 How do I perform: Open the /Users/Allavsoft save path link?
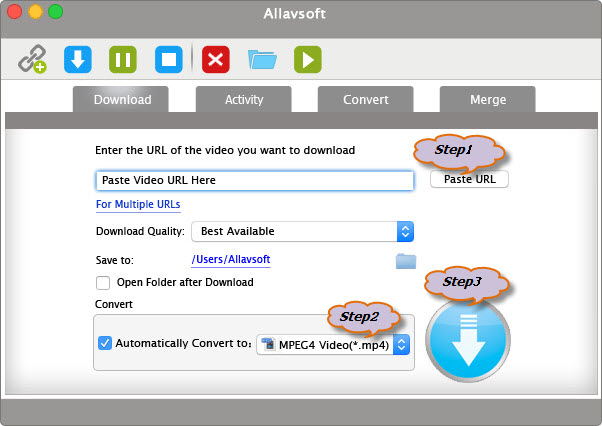pyautogui.click(x=231, y=259)
